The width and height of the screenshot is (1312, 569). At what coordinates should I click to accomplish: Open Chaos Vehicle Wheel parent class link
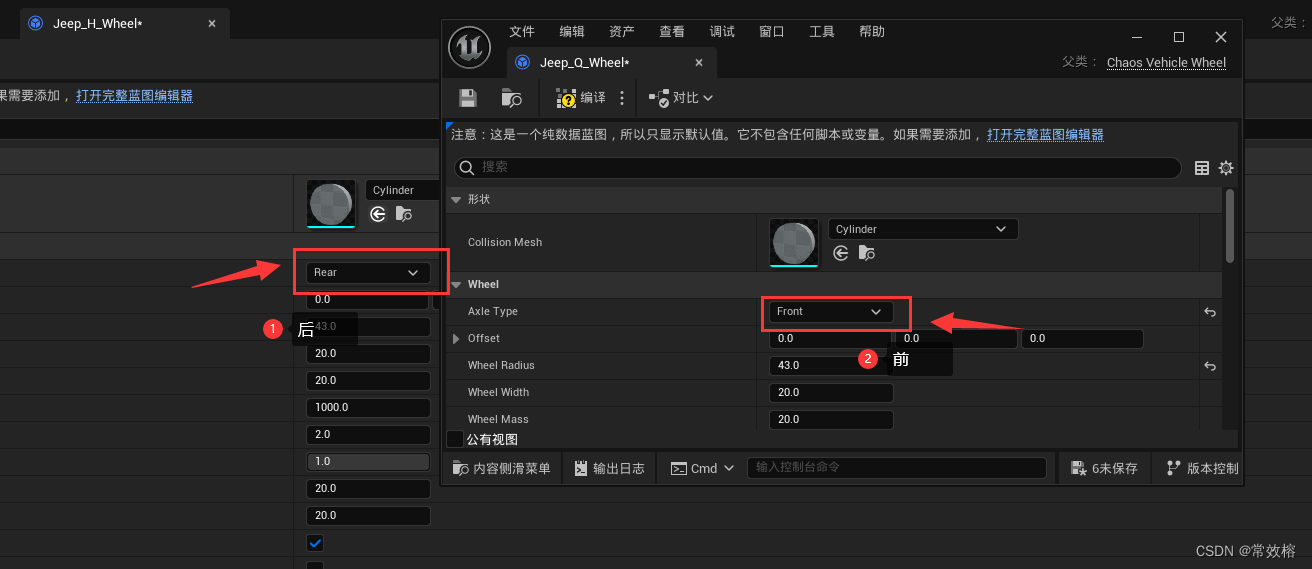1166,62
